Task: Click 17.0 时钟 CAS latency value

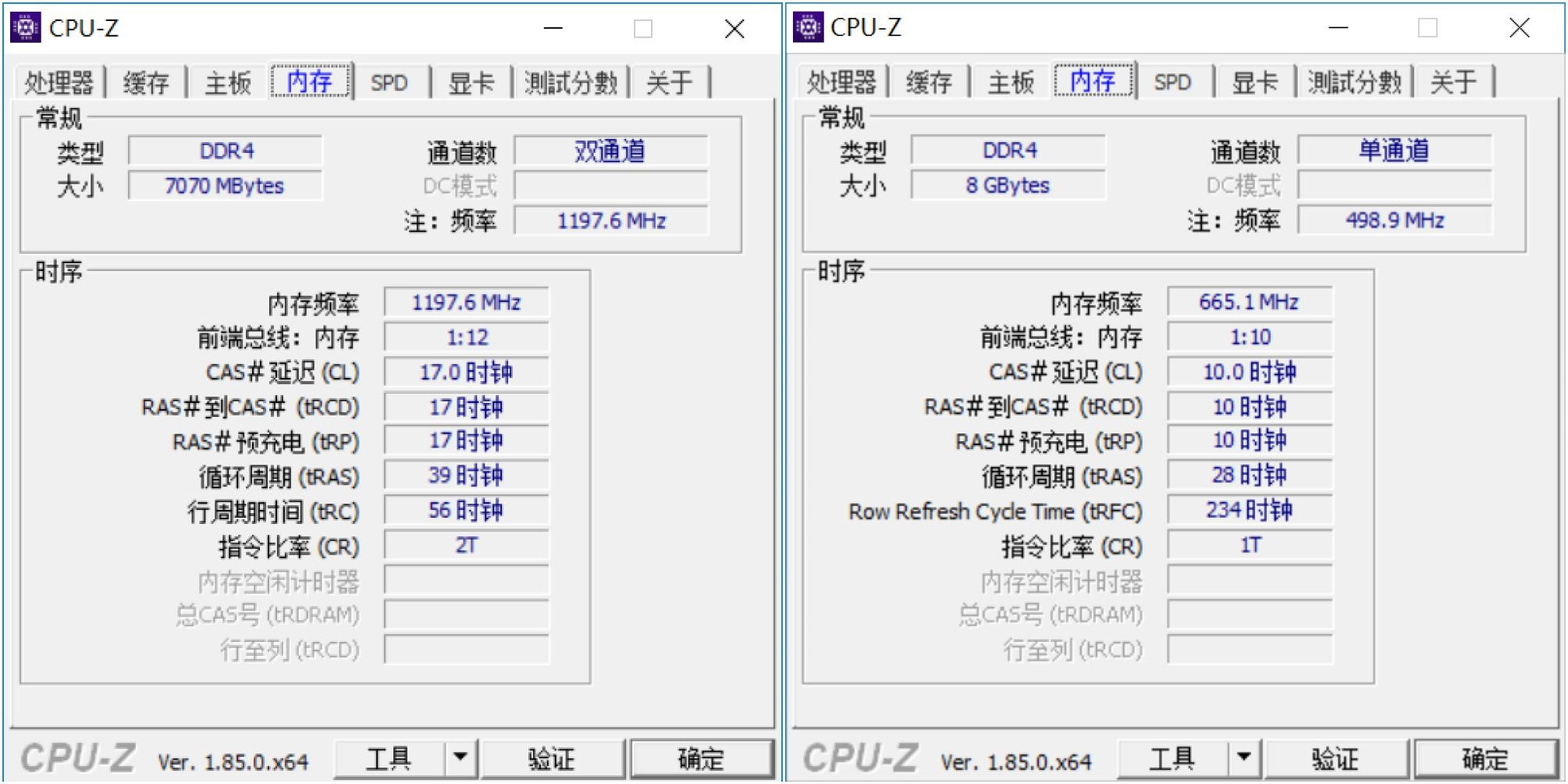Action: pos(466,372)
